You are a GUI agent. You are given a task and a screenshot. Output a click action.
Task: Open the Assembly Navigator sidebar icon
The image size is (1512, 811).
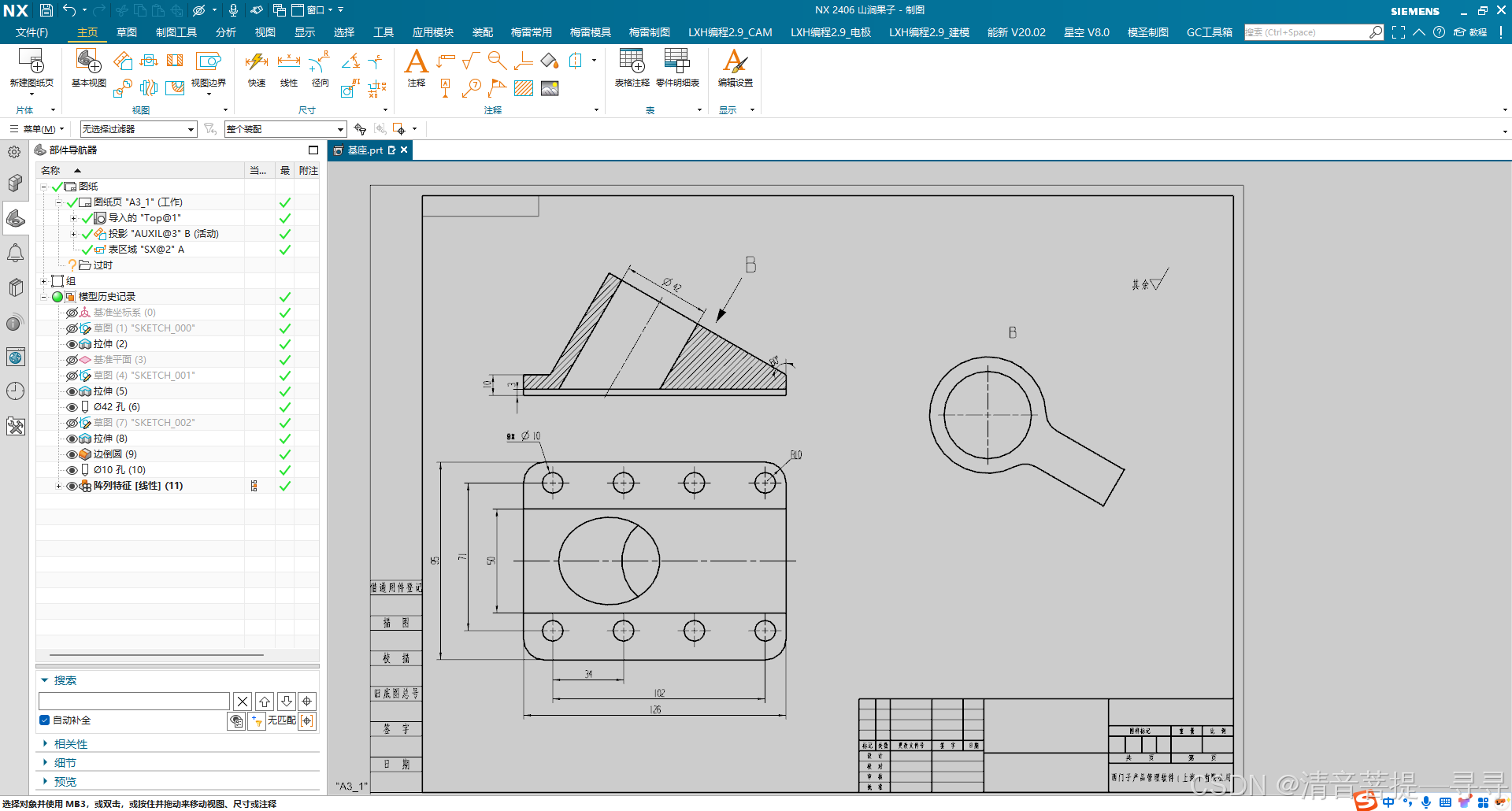click(15, 183)
